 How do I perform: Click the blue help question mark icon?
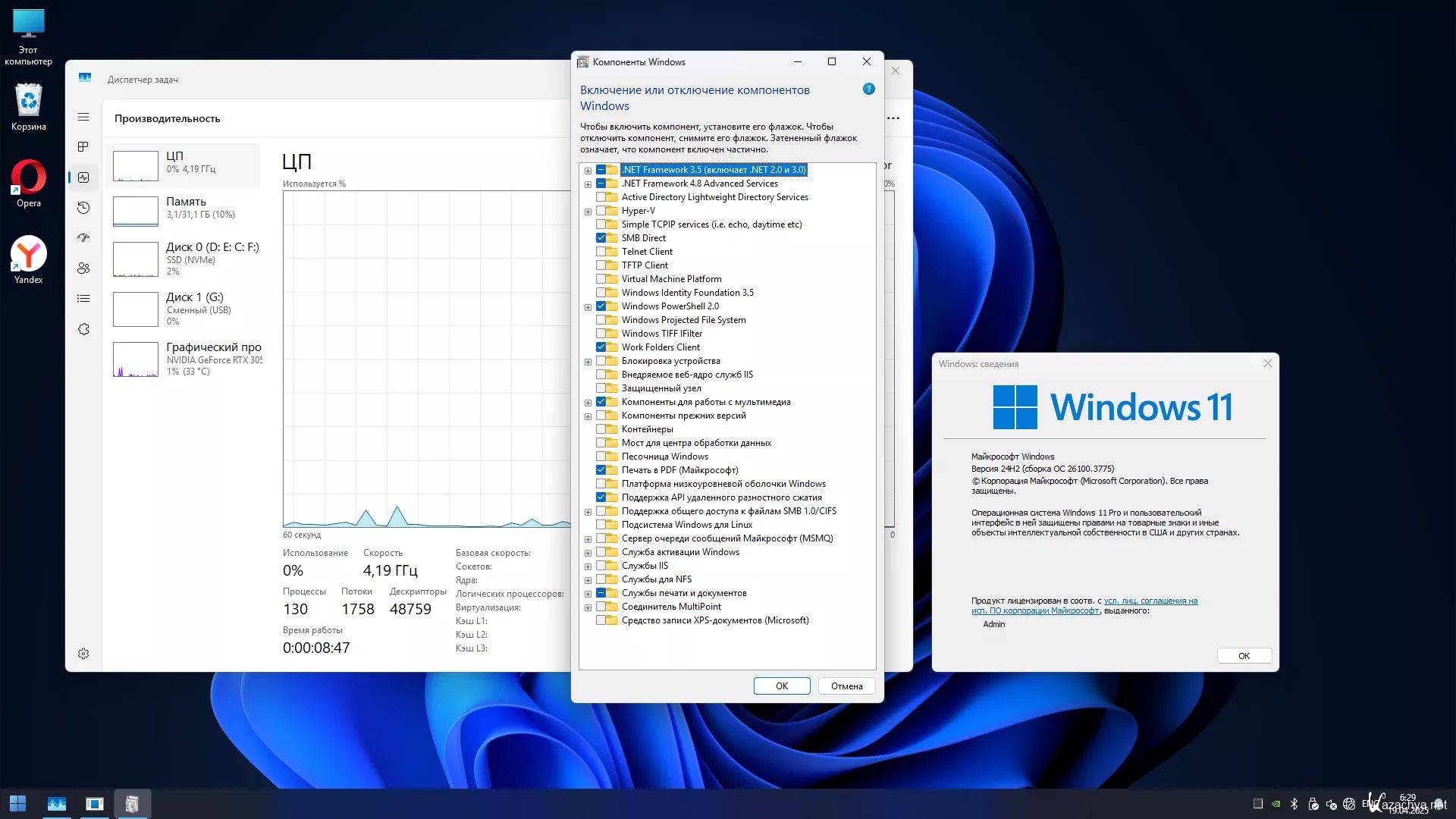click(x=869, y=89)
